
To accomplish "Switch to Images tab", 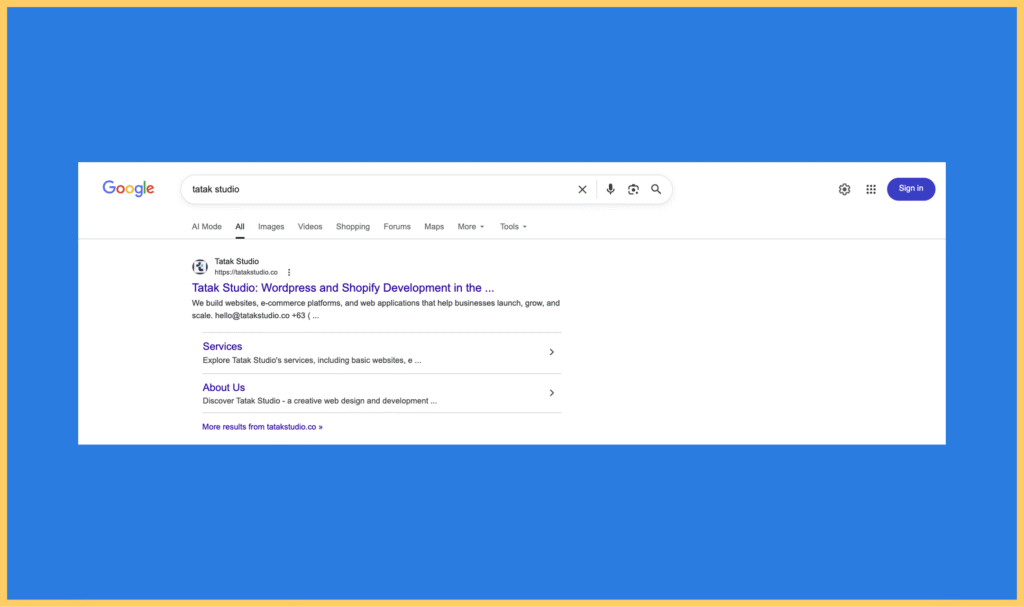I will point(271,227).
